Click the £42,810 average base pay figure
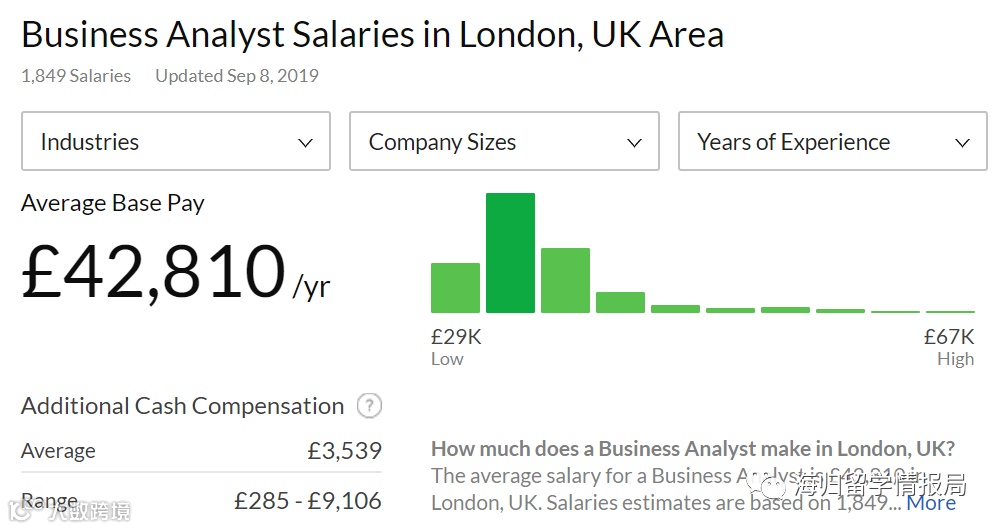The height and width of the screenshot is (529, 1000). click(153, 272)
